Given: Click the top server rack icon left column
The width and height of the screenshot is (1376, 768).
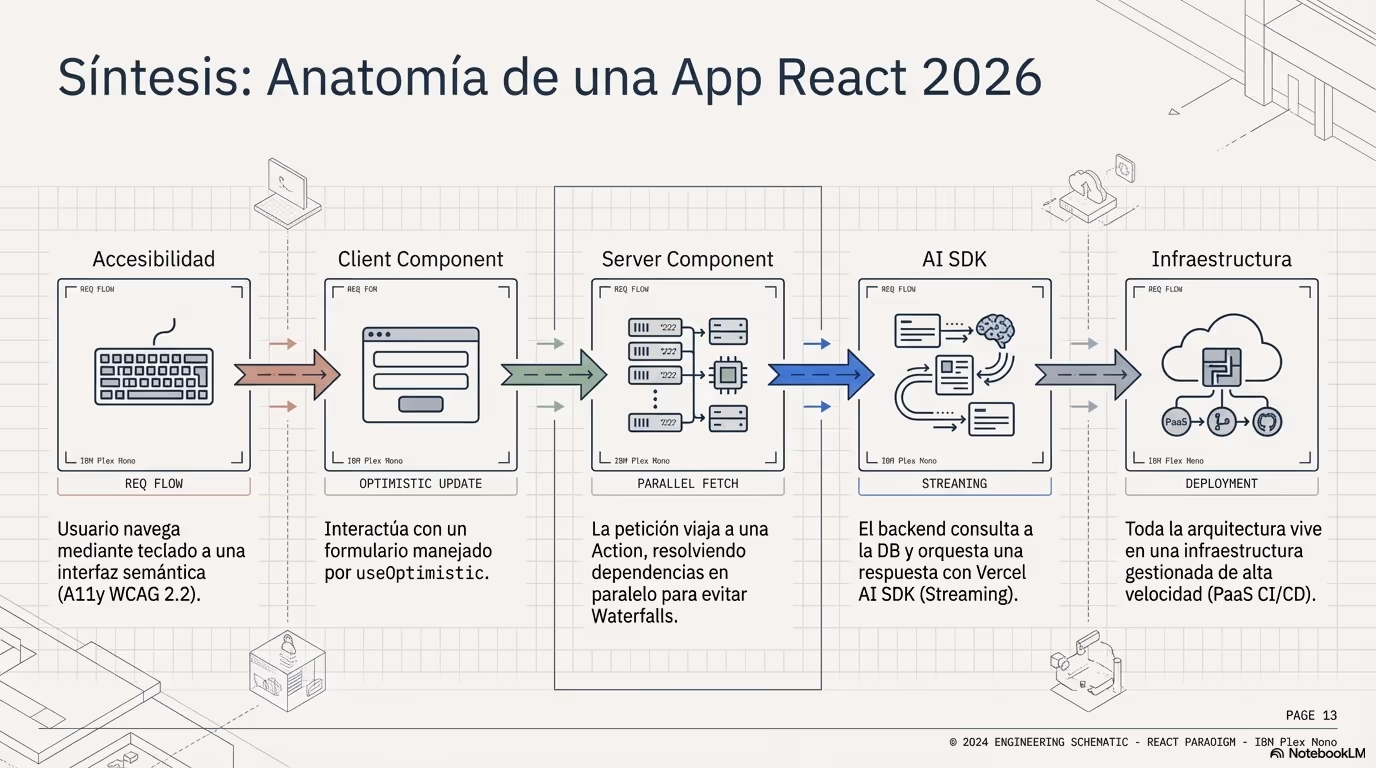Looking at the screenshot, I should point(655,328).
